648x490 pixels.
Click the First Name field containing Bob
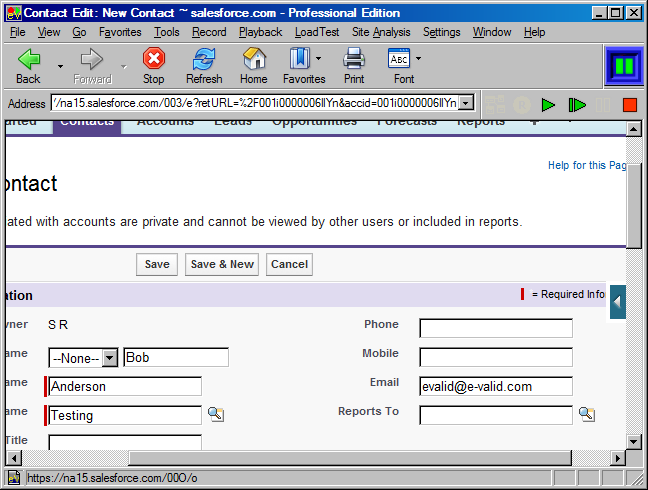pos(176,357)
